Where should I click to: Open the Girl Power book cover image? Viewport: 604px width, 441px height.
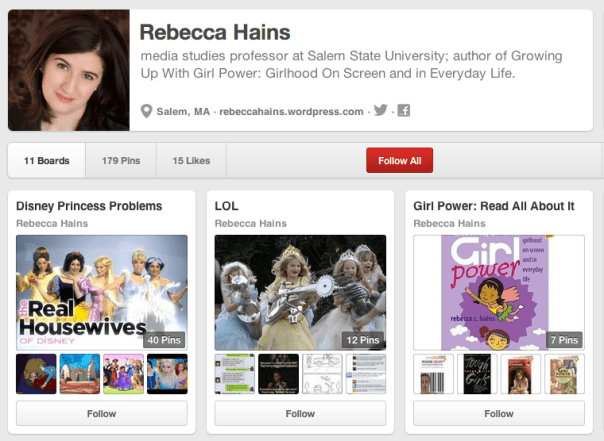click(x=499, y=292)
